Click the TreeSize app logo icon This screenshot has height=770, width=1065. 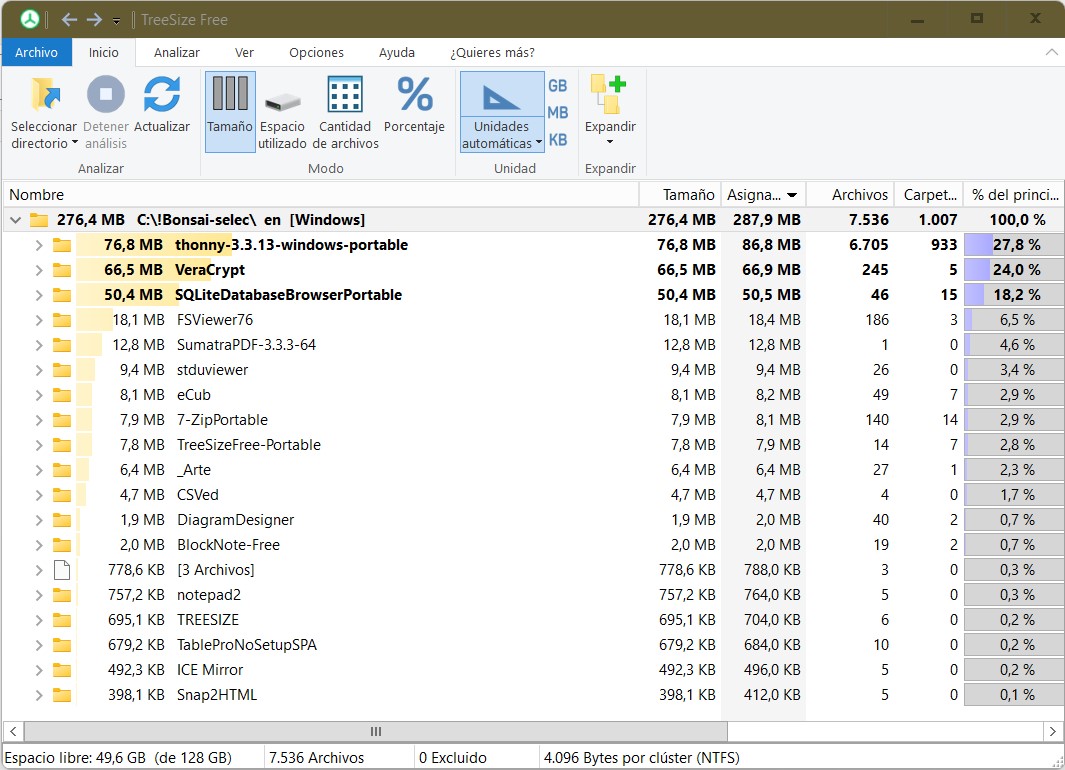pyautogui.click(x=30, y=19)
